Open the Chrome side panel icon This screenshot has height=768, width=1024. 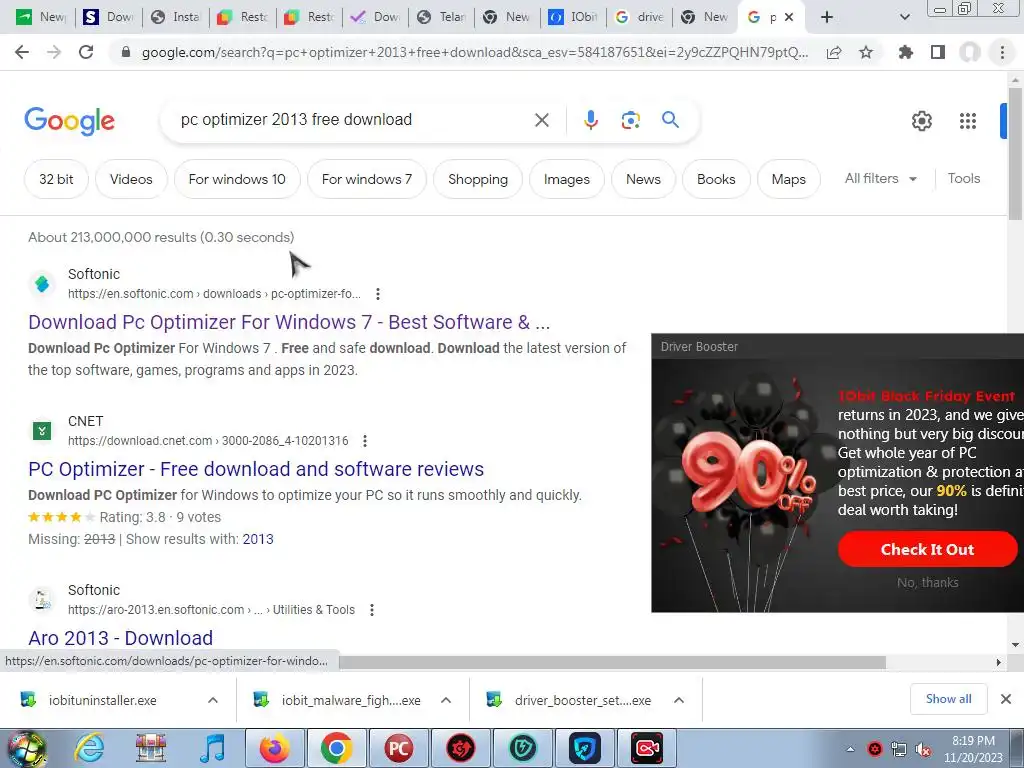pos(938,52)
